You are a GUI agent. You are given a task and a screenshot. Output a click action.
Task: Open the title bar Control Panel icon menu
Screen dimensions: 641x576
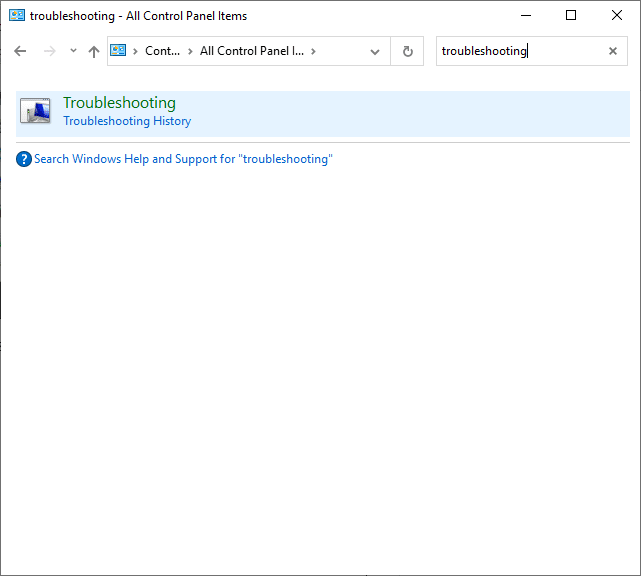(16, 16)
